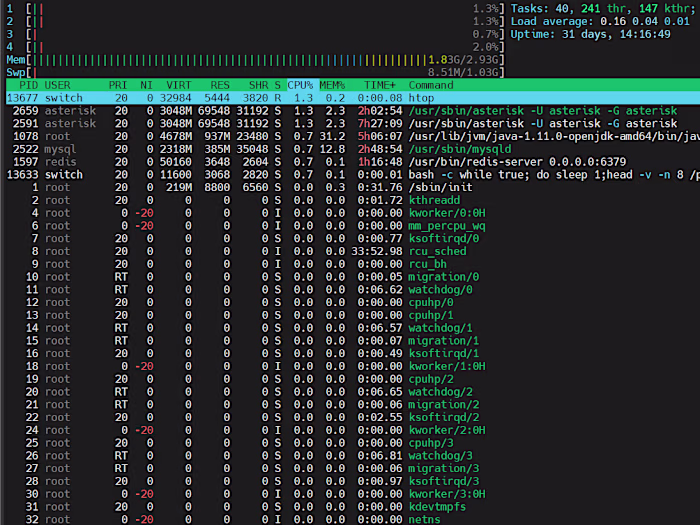Select the kworker/3:0H process row
The image size is (700, 525).
click(353, 494)
